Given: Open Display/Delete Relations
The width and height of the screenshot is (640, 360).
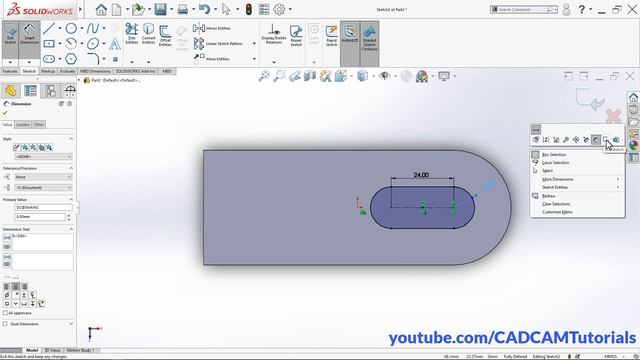Looking at the screenshot, I should [273, 34].
